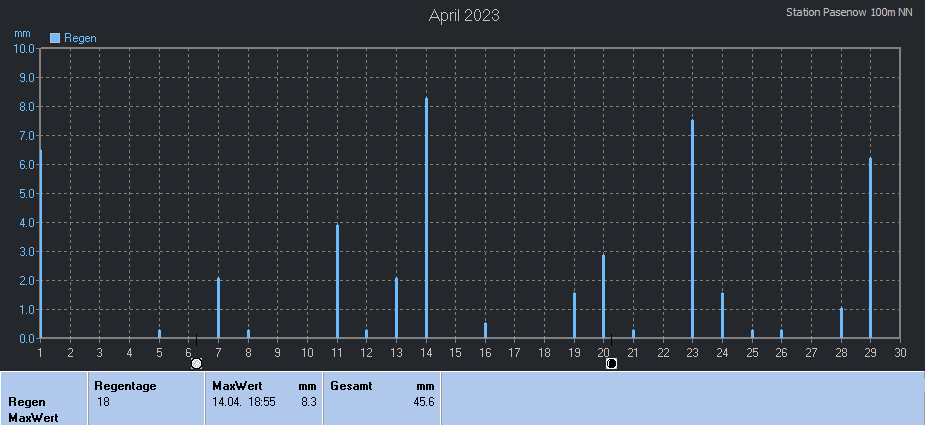Click the rain bar for day 7
This screenshot has width=925, height=425.
coord(219,308)
